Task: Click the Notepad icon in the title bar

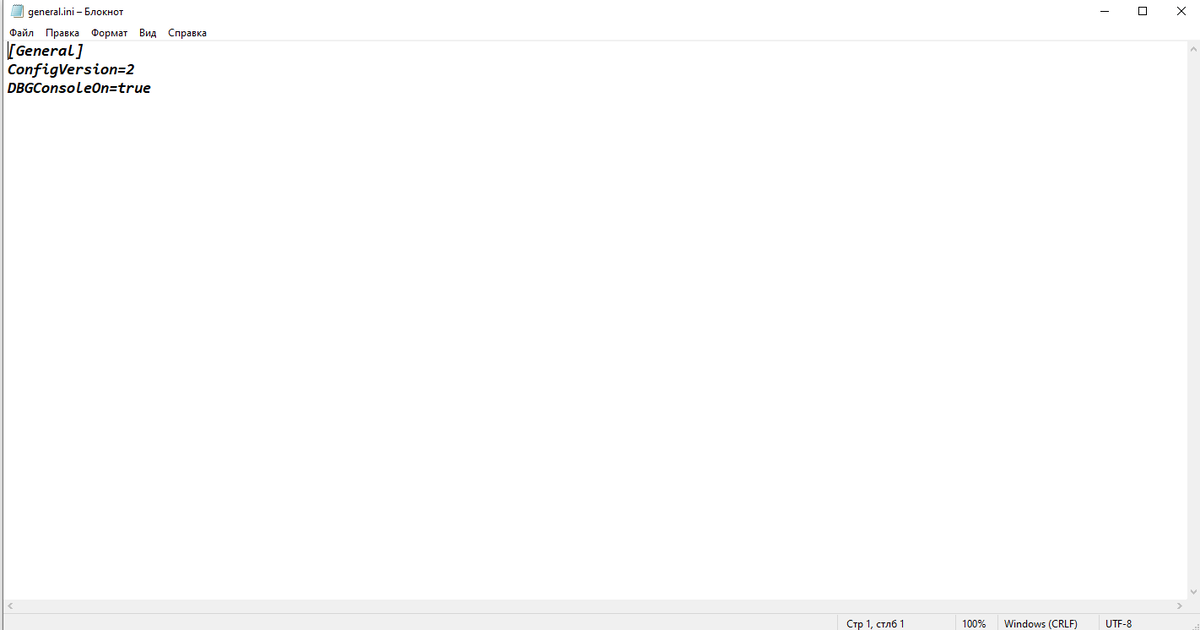Action: coord(16,11)
